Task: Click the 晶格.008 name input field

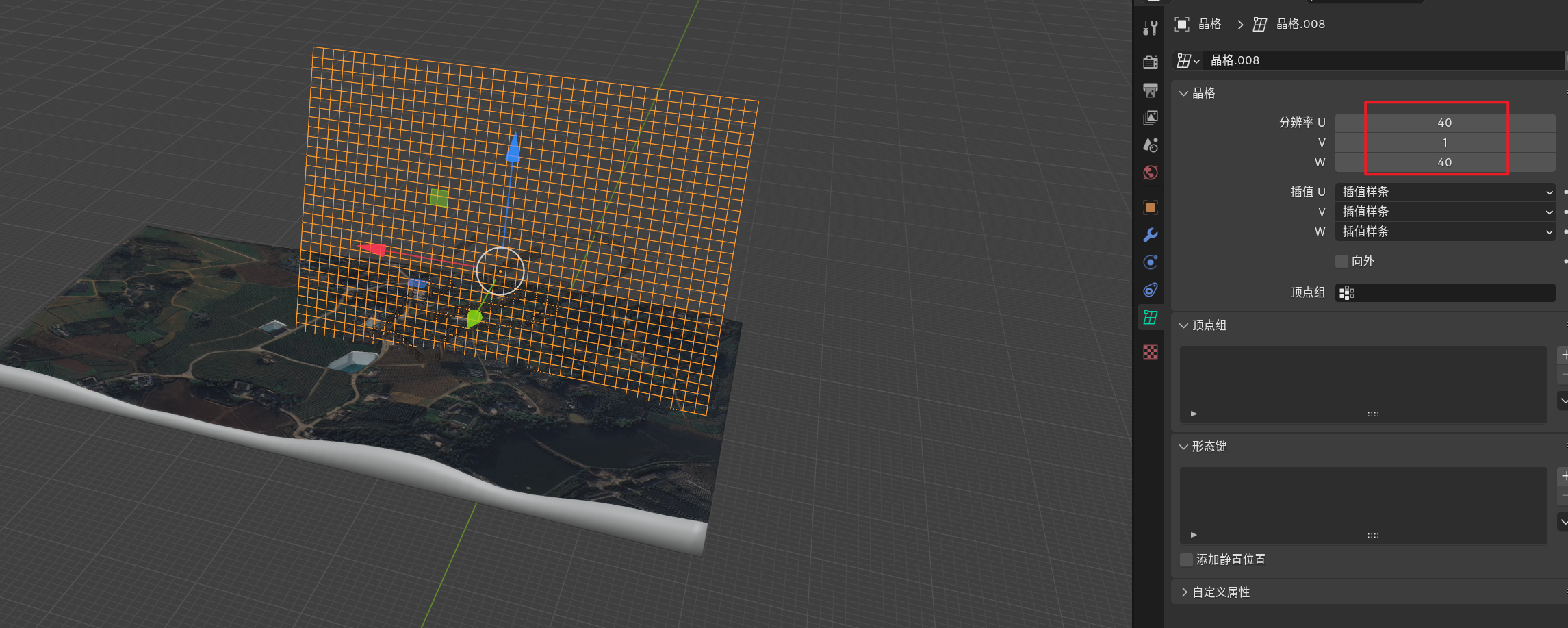Action: point(1383,60)
